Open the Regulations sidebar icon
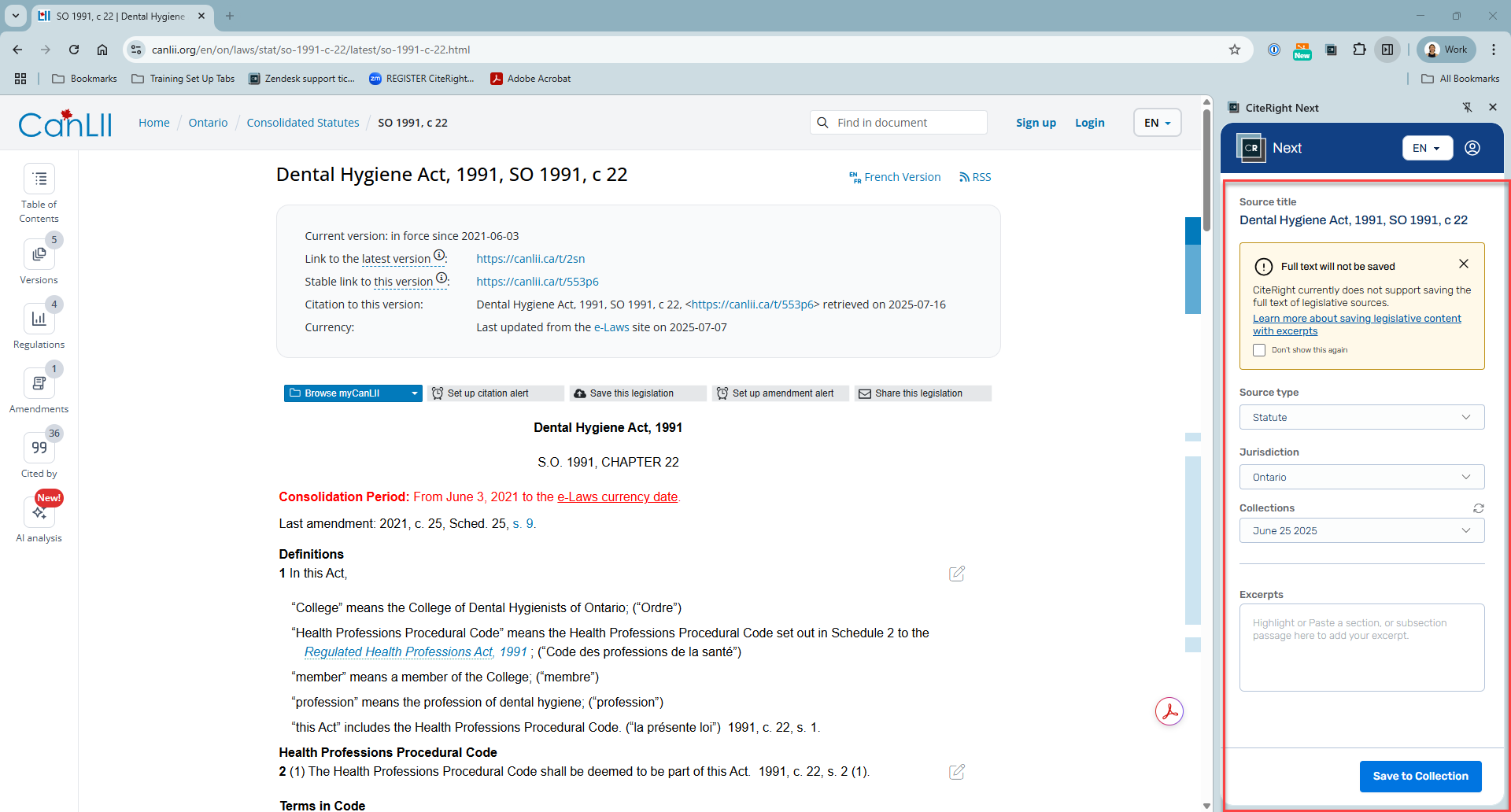The height and width of the screenshot is (812, 1511). (x=39, y=319)
